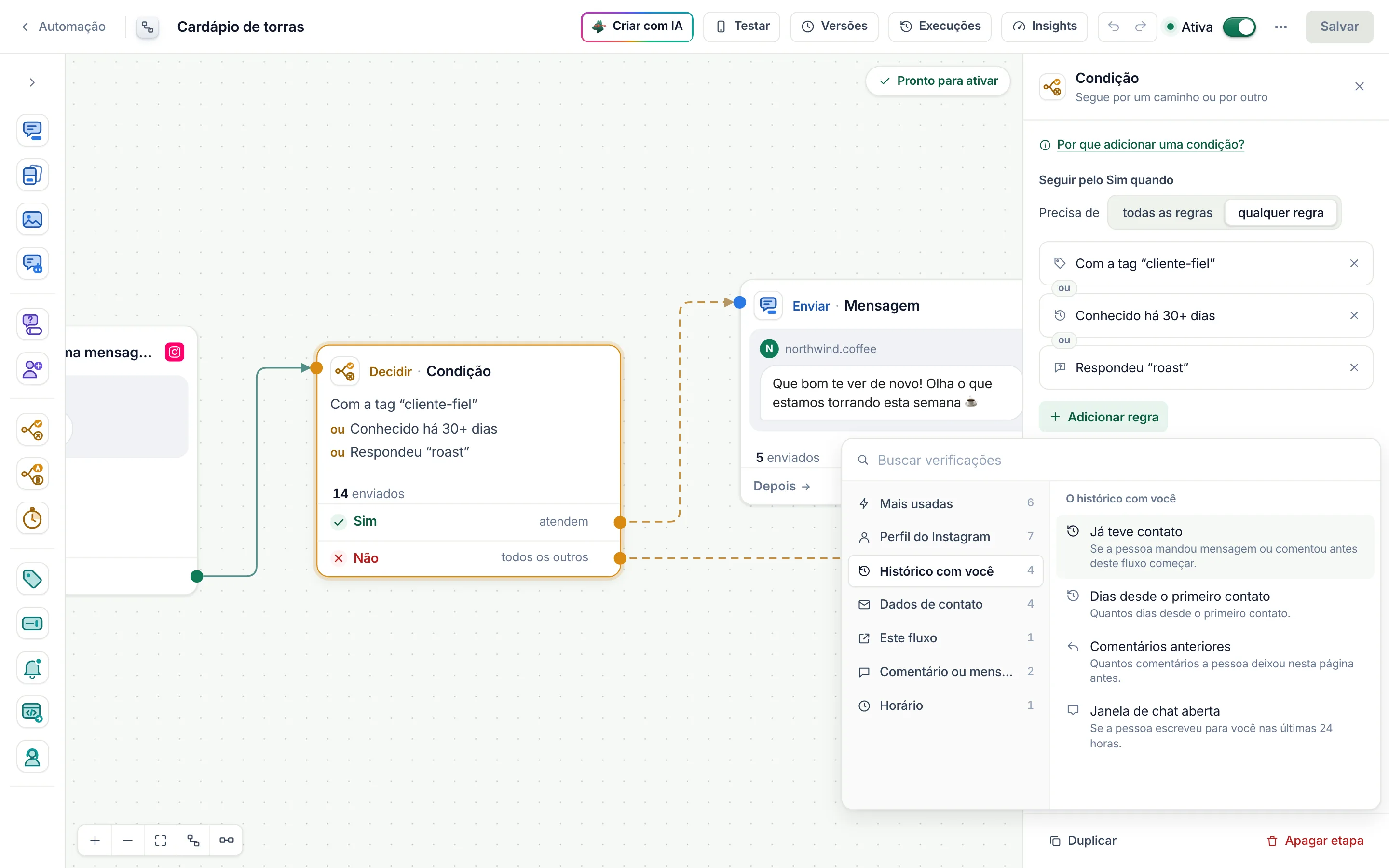The width and height of the screenshot is (1389, 868).
Task: Fit the flow to screen
Action: [161, 841]
